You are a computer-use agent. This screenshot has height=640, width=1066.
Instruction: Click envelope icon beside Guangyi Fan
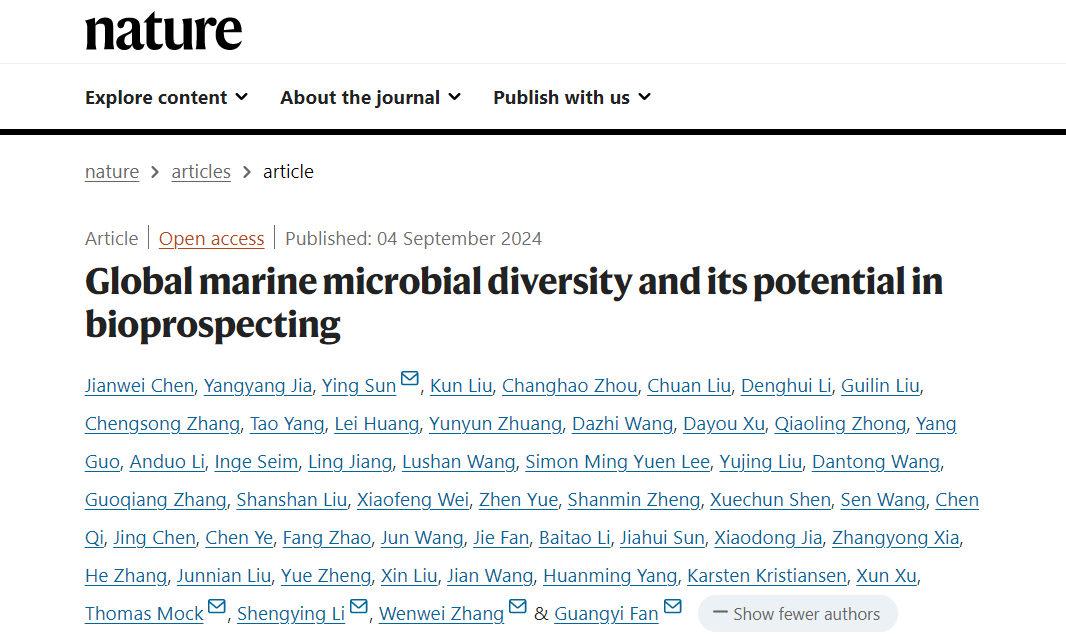673,607
